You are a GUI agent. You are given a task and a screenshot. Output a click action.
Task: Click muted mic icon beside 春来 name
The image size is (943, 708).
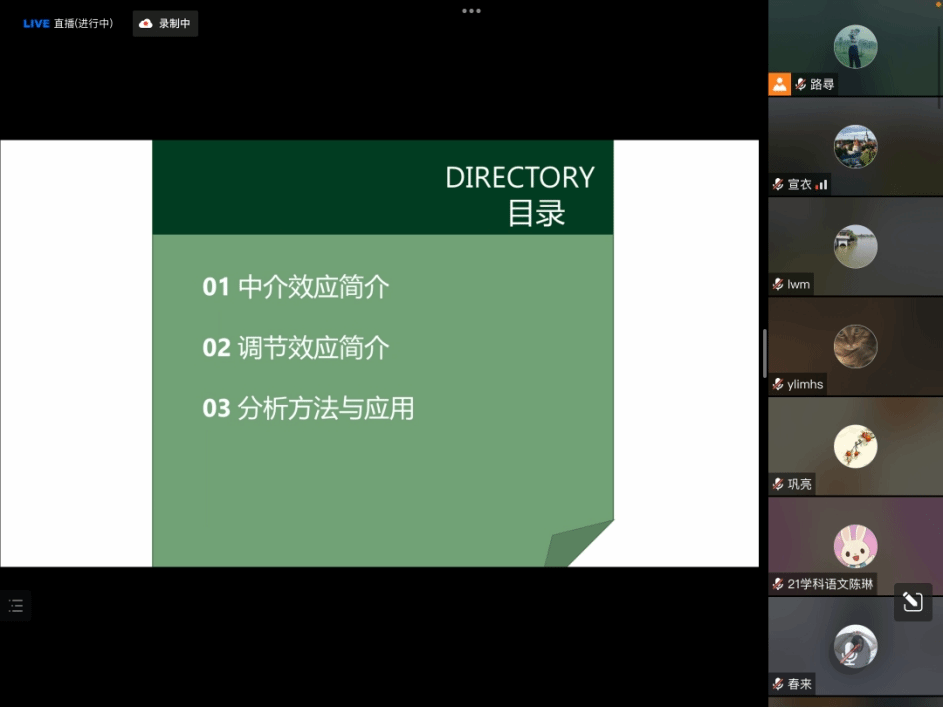pos(778,684)
